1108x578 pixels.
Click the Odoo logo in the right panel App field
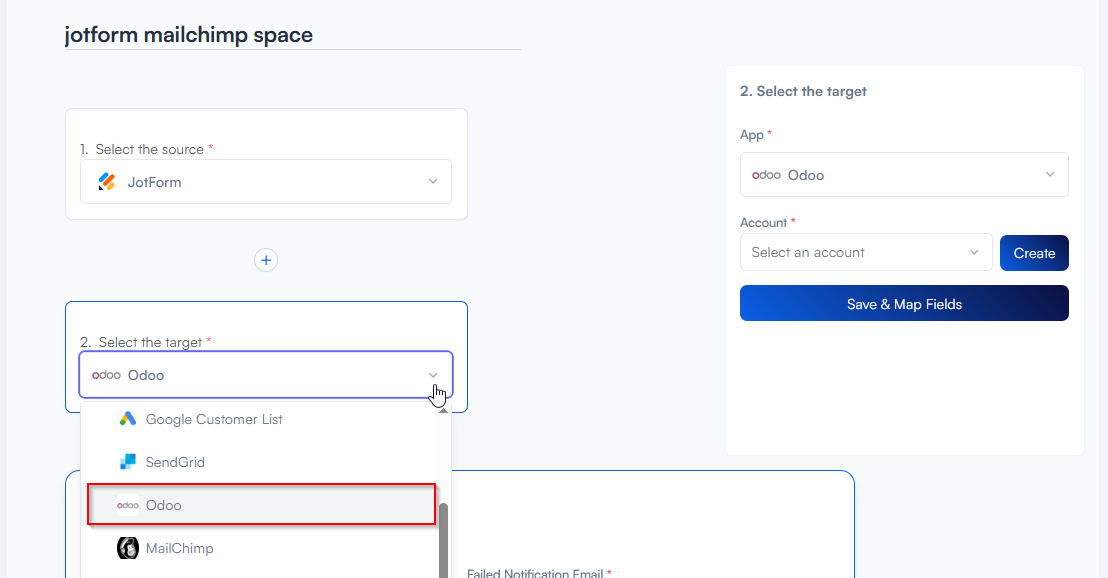[766, 175]
